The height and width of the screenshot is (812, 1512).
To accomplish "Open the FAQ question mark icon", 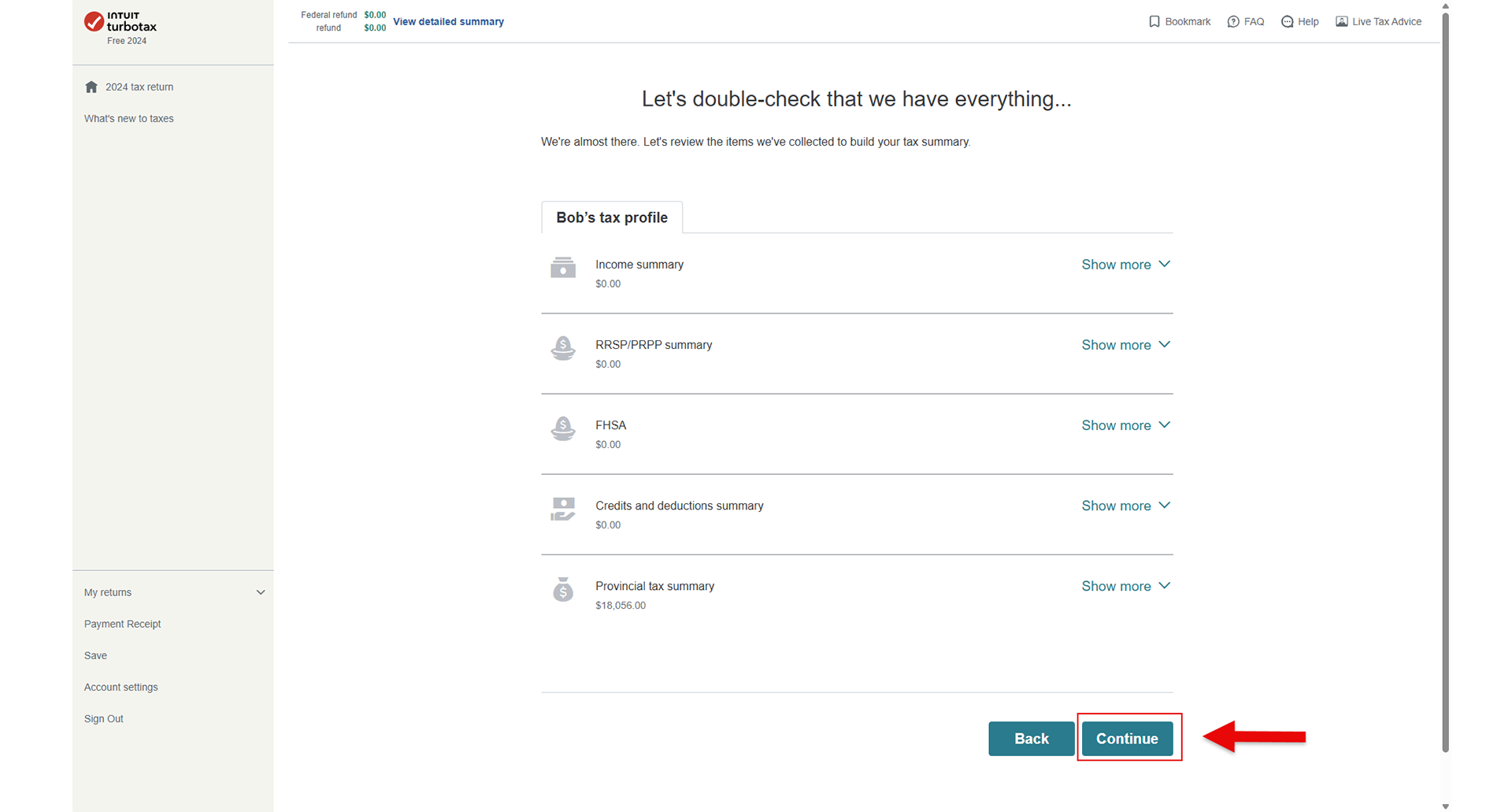I will pos(1233,21).
